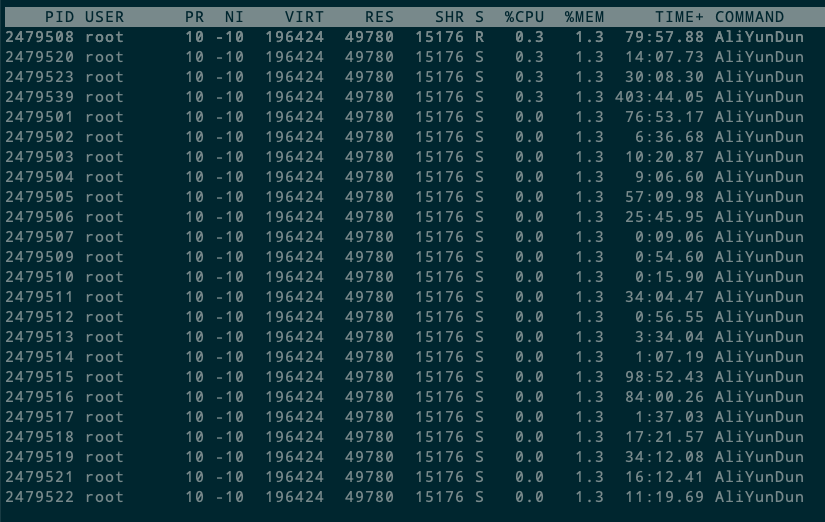Select PID 2479508

click(39, 37)
